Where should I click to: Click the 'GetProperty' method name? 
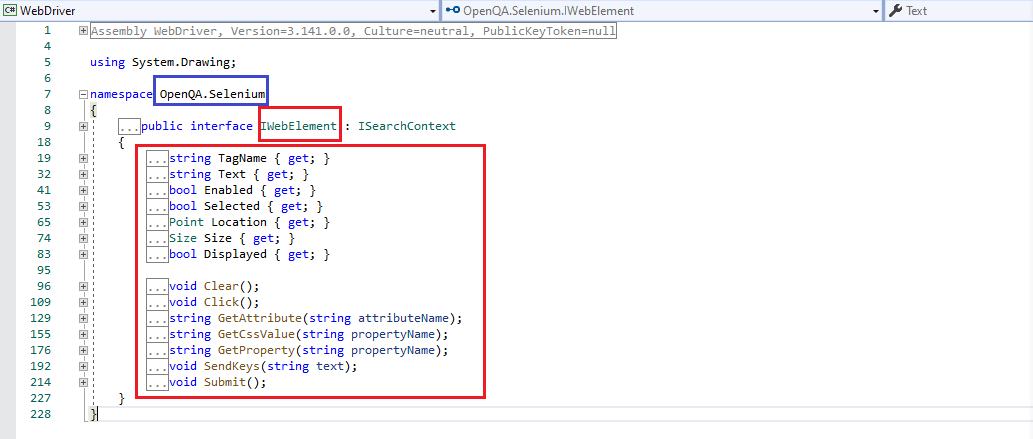pyautogui.click(x=256, y=350)
